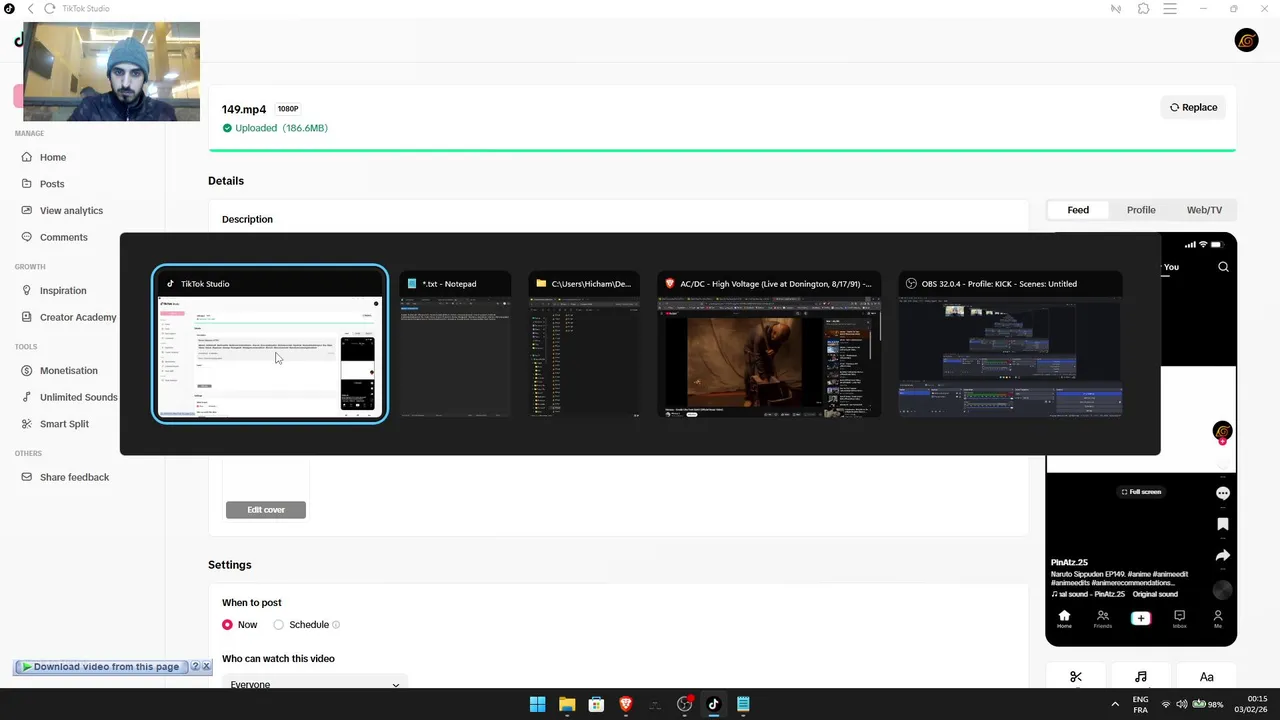The width and height of the screenshot is (1280, 720).
Task: Open the music note sound tool
Action: tap(1141, 677)
